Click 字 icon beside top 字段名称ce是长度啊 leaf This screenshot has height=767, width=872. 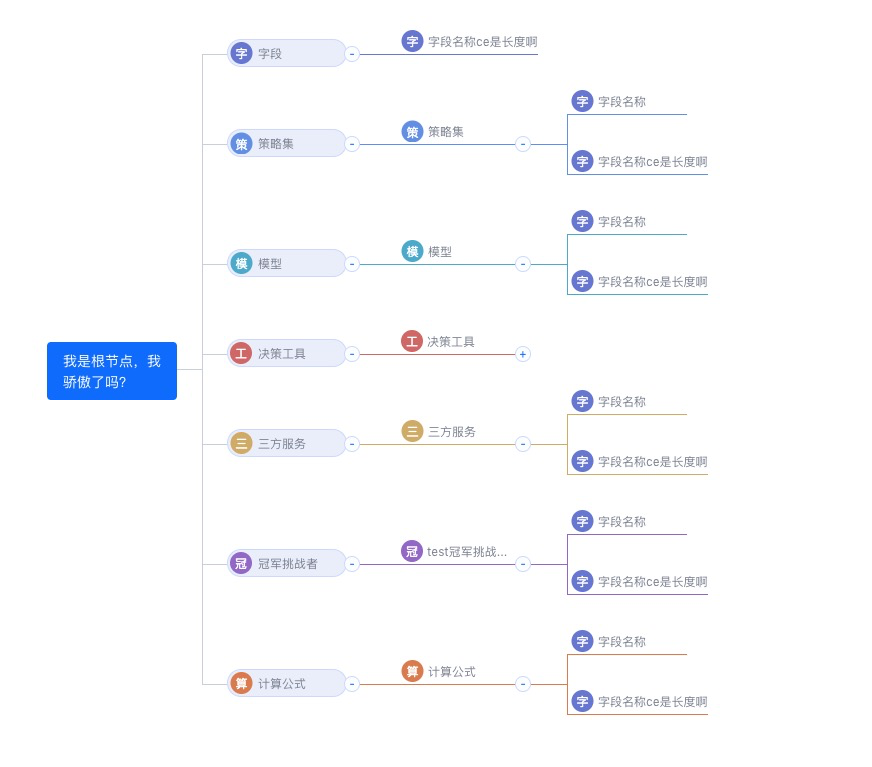412,41
